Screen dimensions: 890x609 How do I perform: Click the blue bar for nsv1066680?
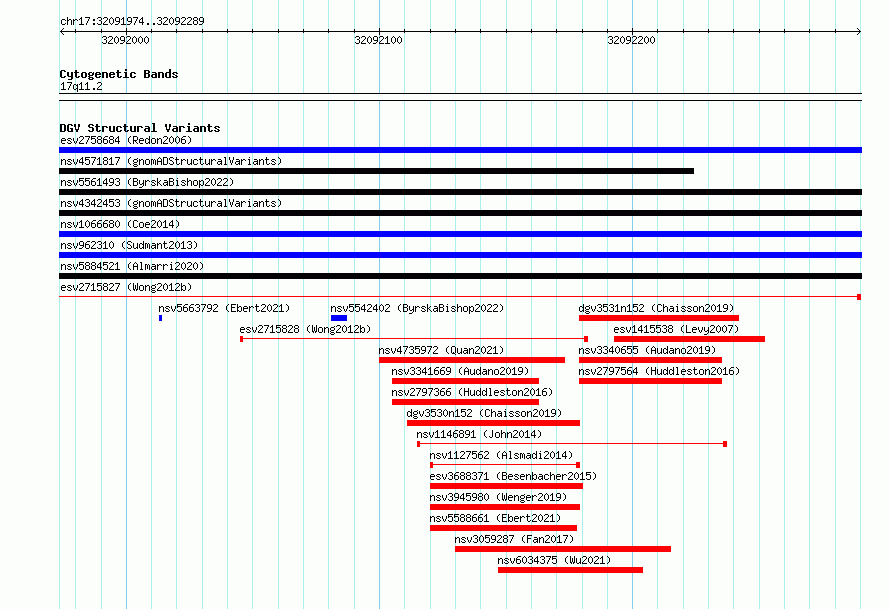point(460,234)
